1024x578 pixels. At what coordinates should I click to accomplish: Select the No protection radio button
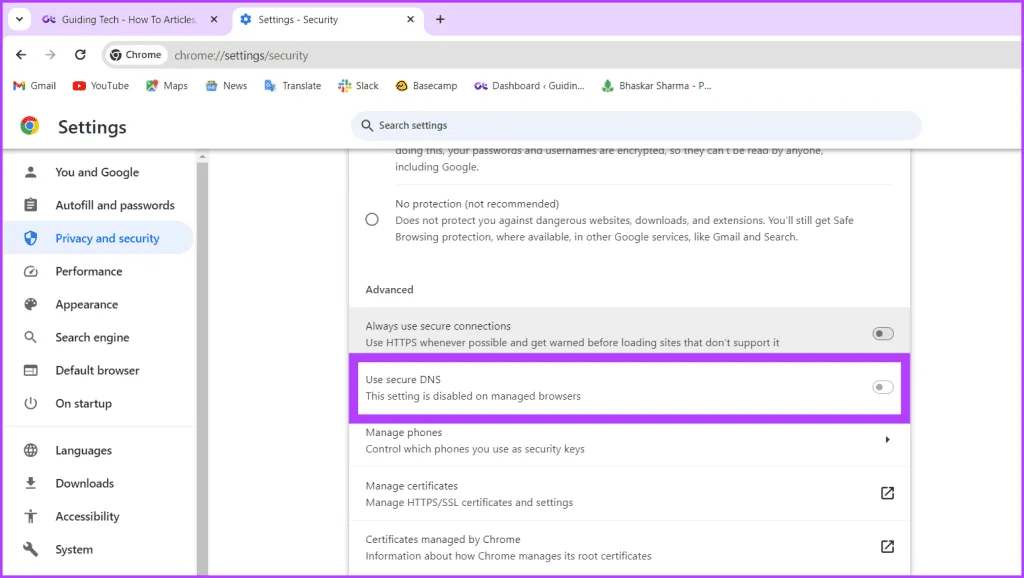(x=372, y=219)
